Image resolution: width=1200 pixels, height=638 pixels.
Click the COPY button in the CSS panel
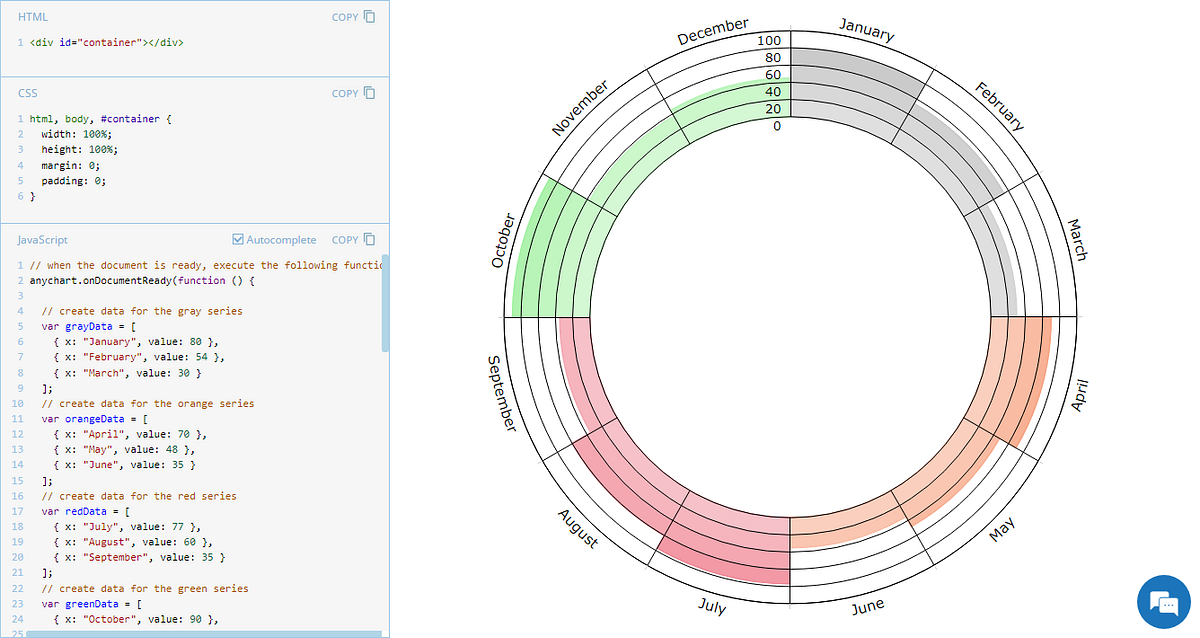pyautogui.click(x=346, y=93)
